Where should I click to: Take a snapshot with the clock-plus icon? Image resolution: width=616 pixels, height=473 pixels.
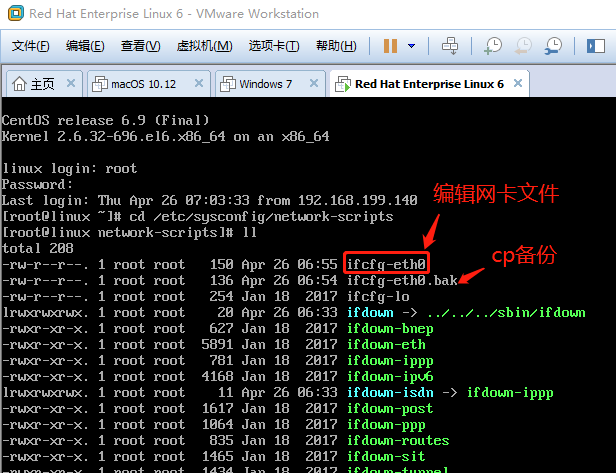tap(493, 46)
